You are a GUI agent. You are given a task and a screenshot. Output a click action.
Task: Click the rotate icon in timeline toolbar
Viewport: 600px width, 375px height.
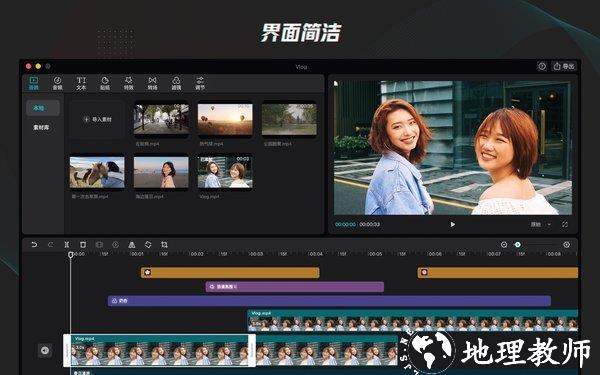[x=148, y=245]
